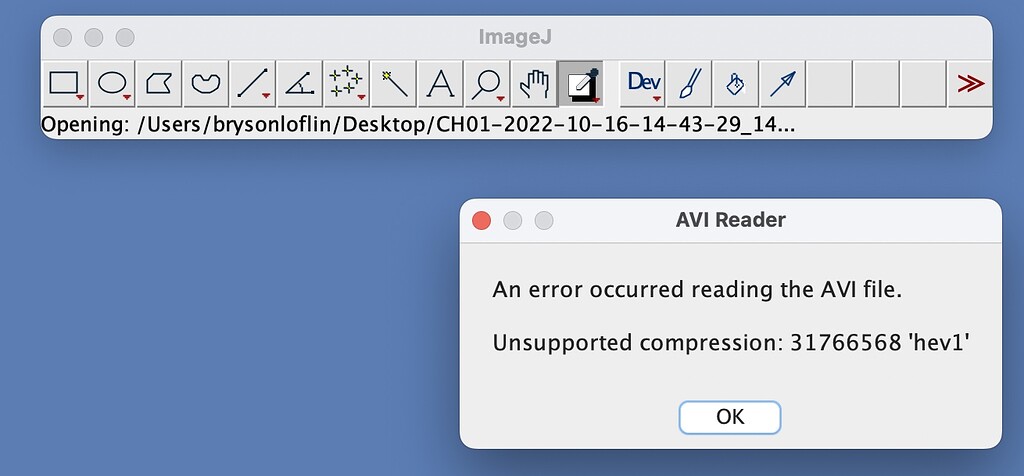Select the Oval selection tool
The height and width of the screenshot is (476, 1024).
112,84
